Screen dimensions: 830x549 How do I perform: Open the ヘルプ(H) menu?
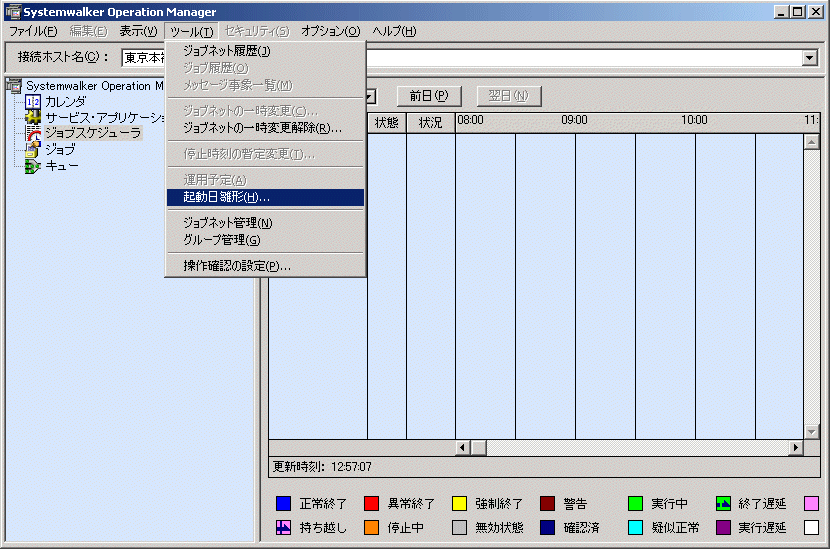[394, 31]
